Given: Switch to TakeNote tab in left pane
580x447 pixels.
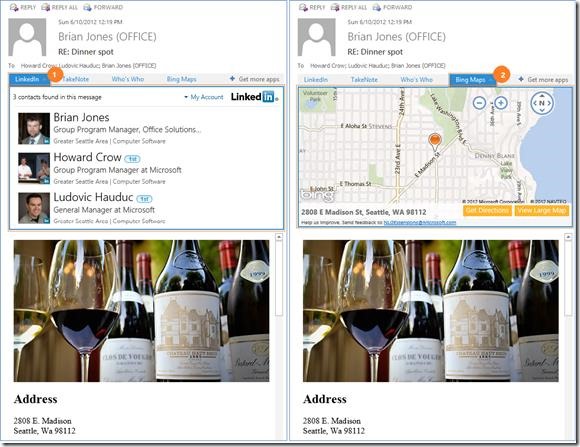Looking at the screenshot, I should (x=75, y=79).
